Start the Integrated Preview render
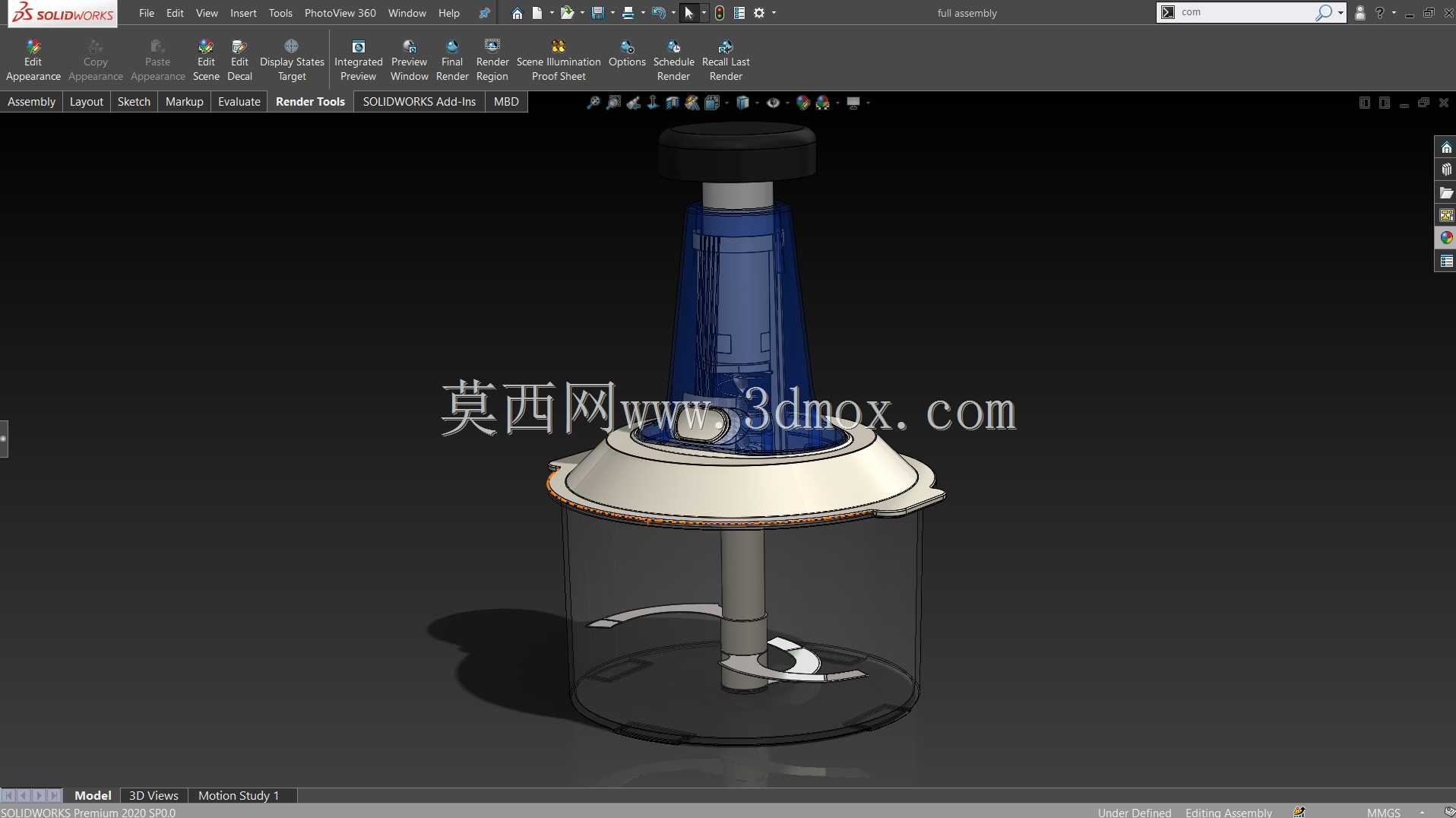This screenshot has height=818, width=1456. [358, 60]
